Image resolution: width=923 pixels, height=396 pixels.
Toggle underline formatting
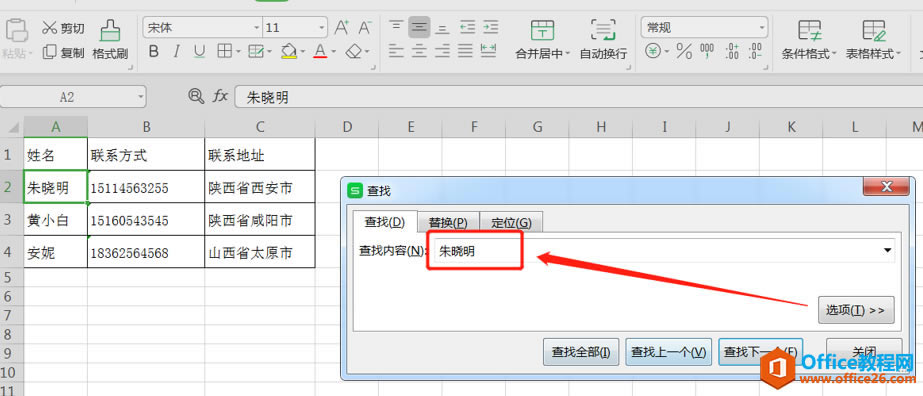click(200, 52)
